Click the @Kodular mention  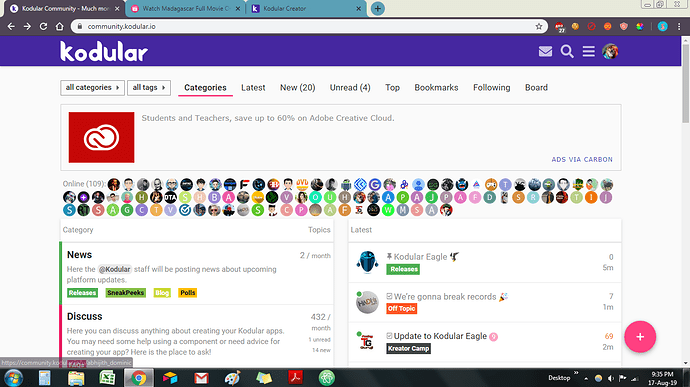coord(114,269)
